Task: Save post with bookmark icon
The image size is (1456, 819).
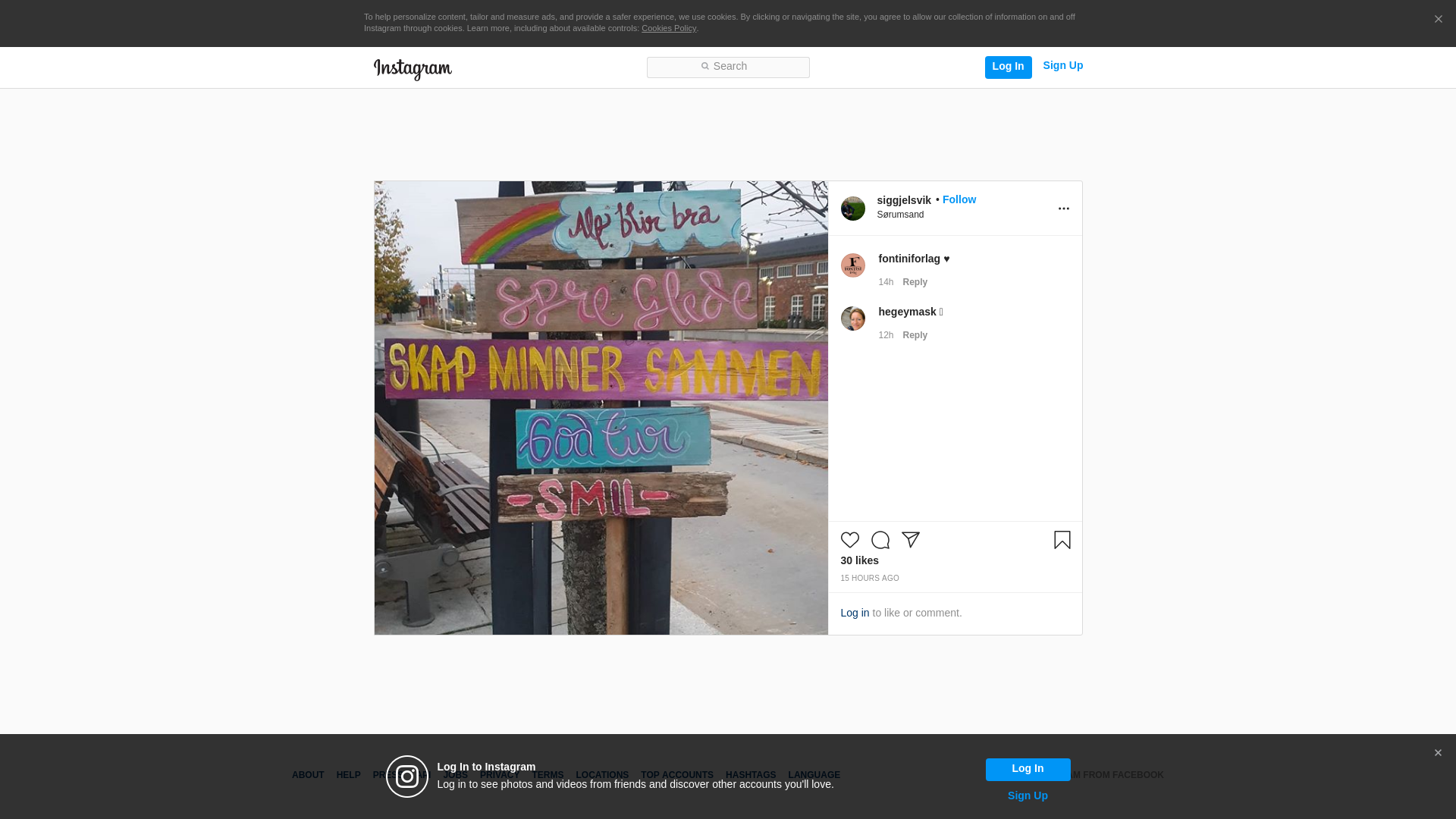Action: [x=1062, y=540]
